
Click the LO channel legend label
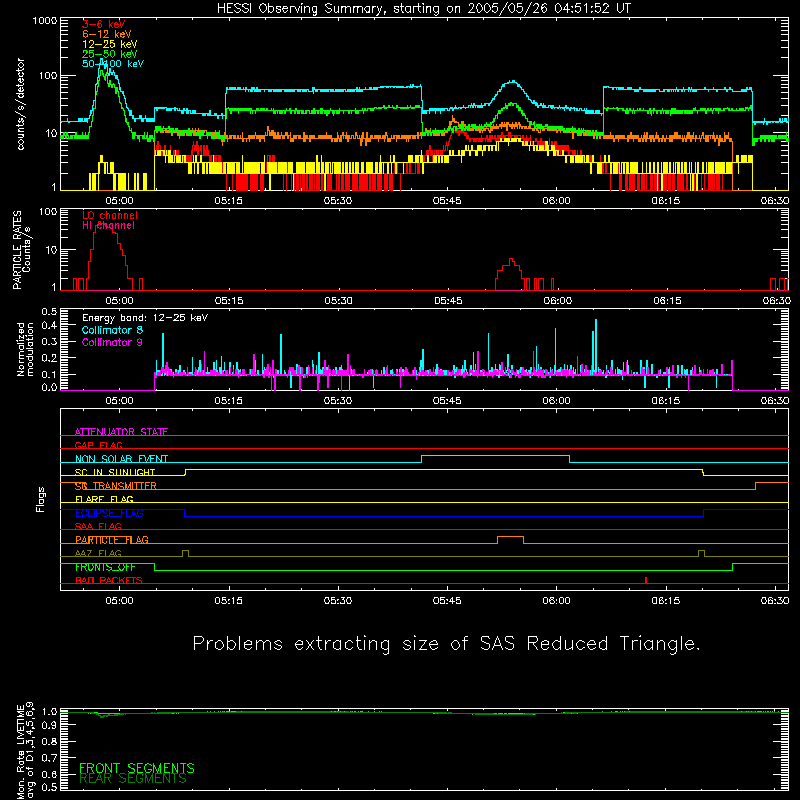point(110,215)
